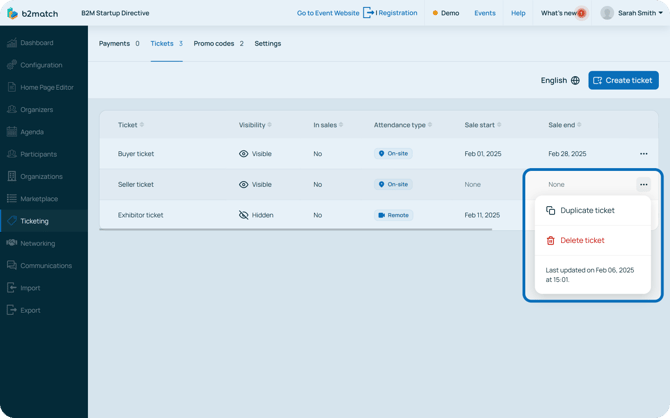Click the b2match logo icon
The height and width of the screenshot is (418, 670).
tap(12, 13)
